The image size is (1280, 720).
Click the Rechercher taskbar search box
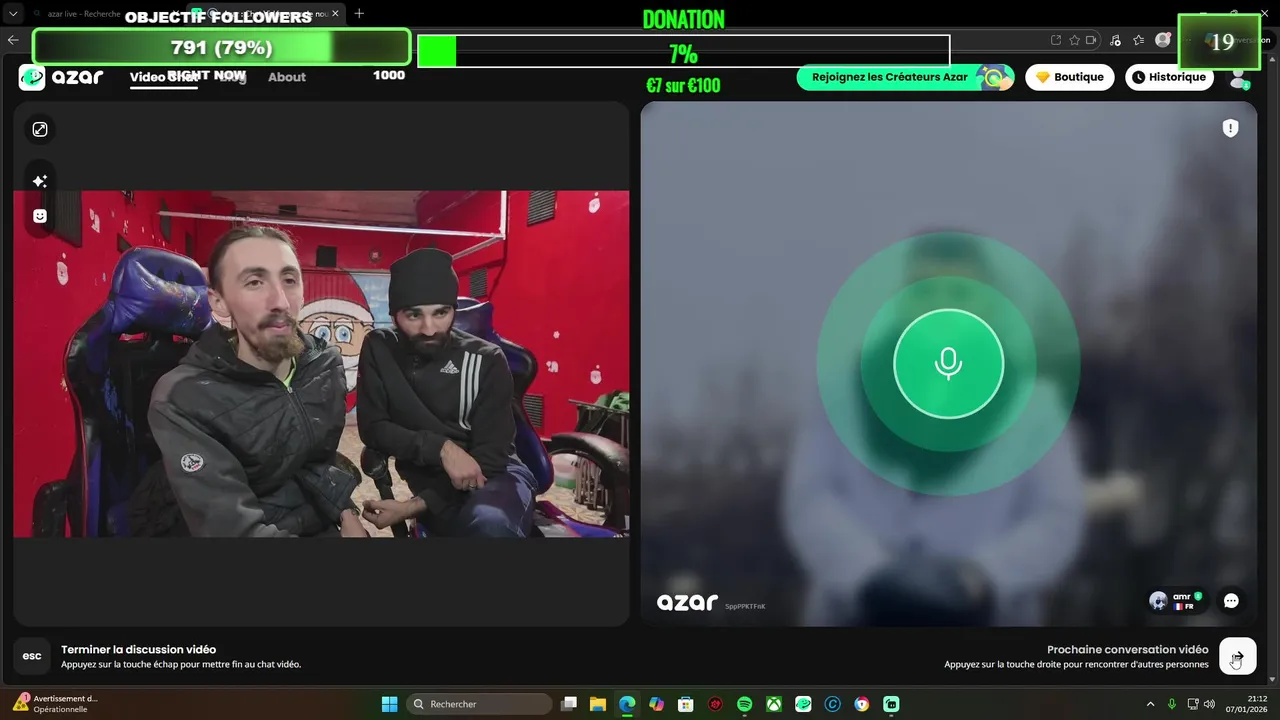pos(480,704)
